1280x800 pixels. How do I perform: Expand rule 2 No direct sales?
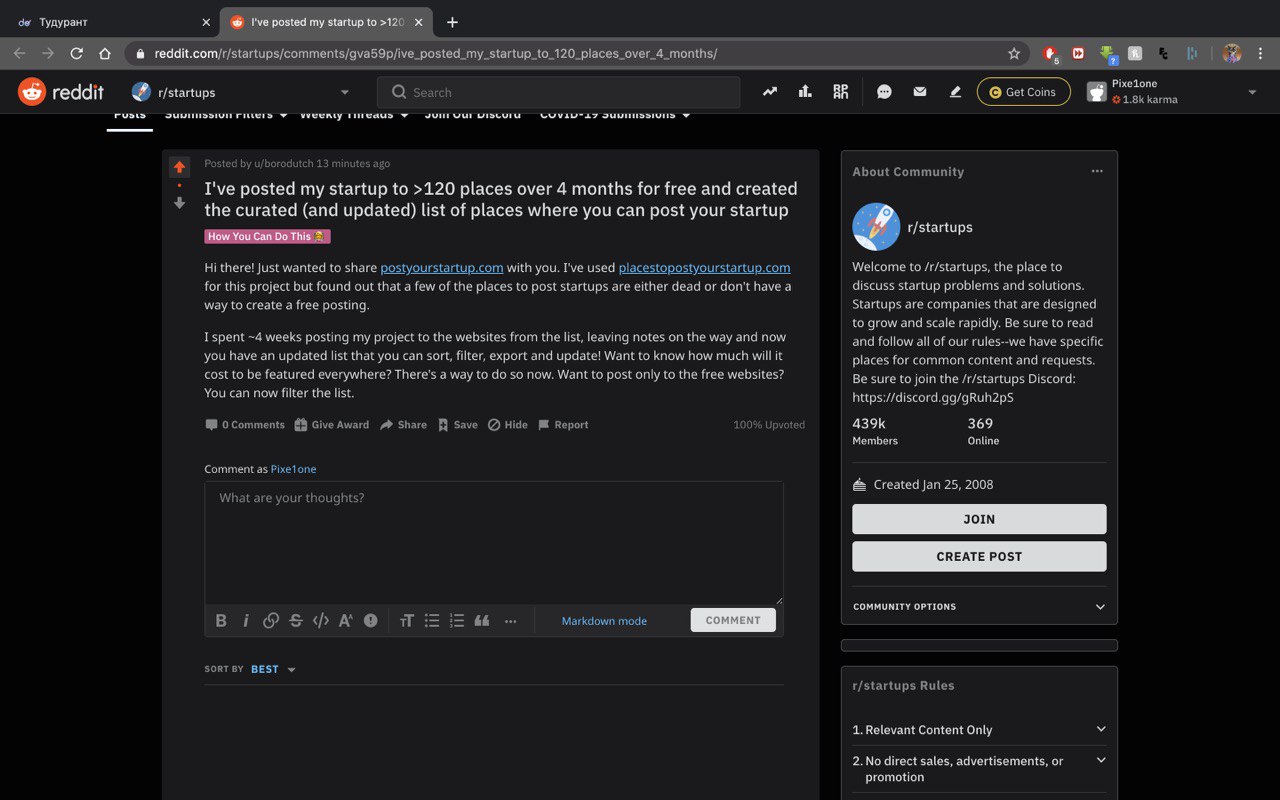coord(979,769)
